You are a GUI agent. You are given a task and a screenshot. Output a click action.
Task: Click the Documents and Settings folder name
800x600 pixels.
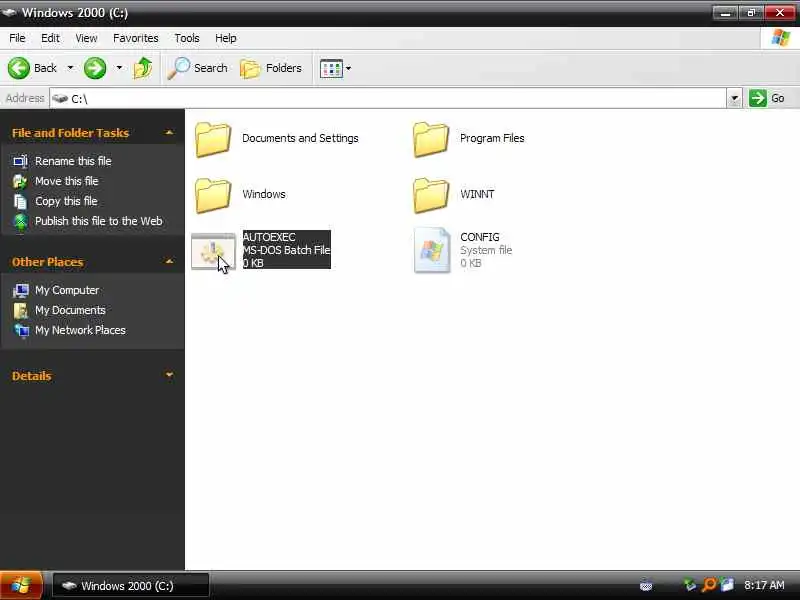300,138
